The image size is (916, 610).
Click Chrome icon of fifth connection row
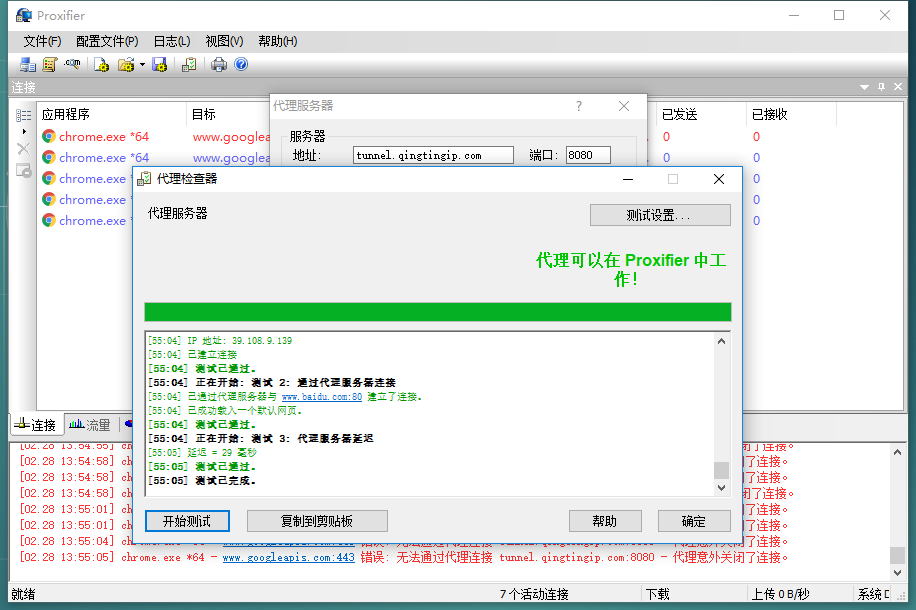click(x=49, y=221)
